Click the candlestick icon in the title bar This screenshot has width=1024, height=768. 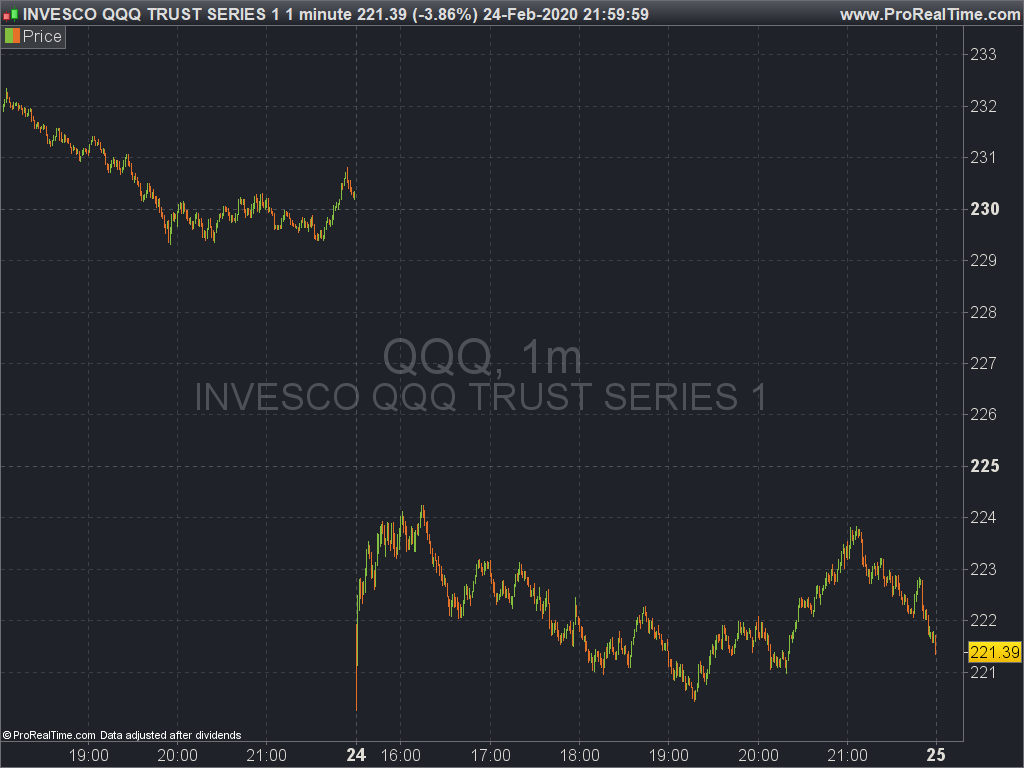click(10, 14)
